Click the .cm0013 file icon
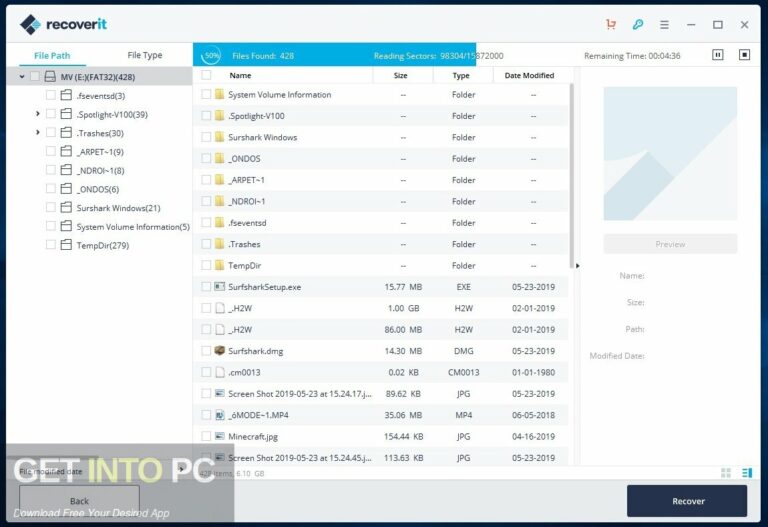 point(220,372)
